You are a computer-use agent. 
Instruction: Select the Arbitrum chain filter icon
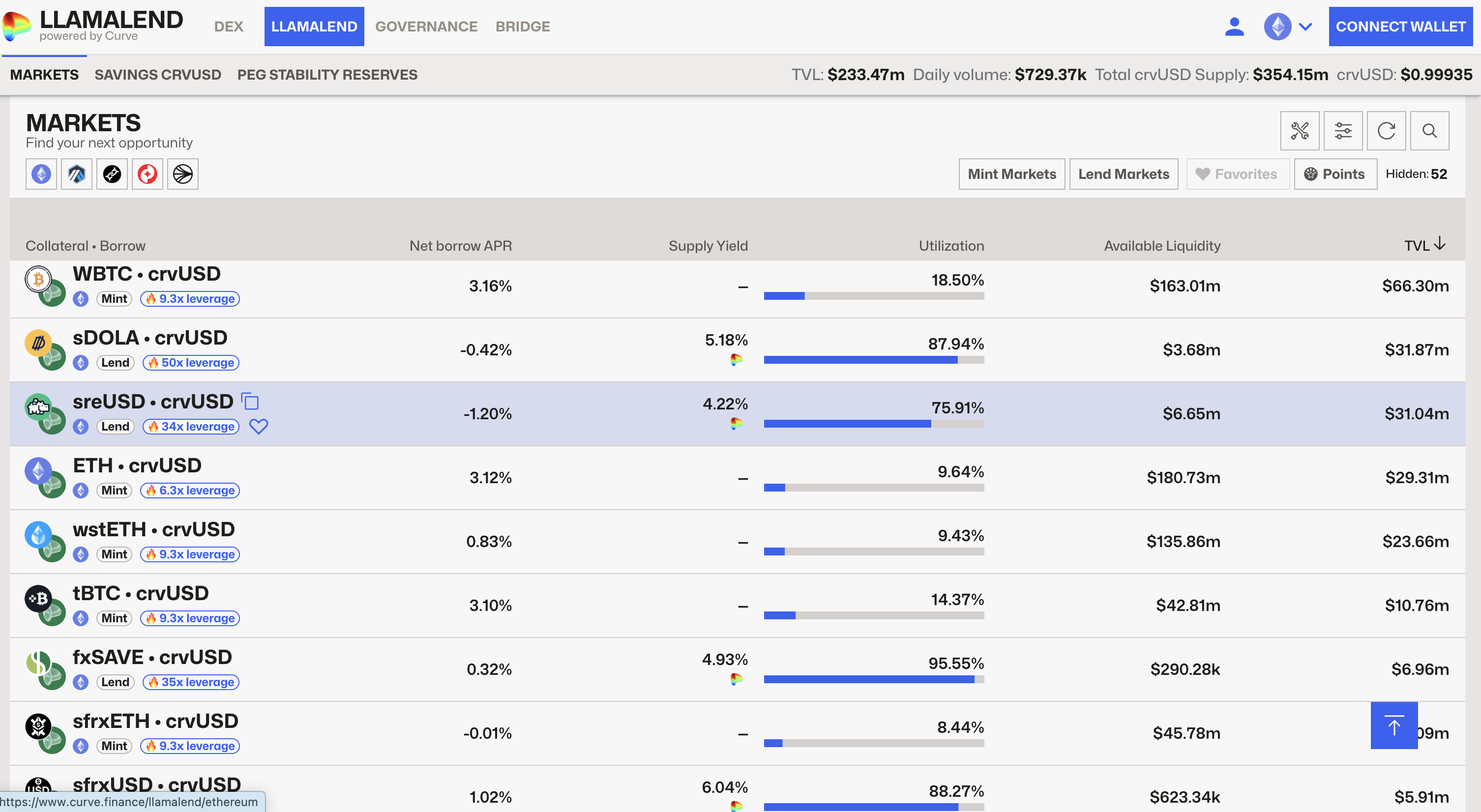point(77,174)
